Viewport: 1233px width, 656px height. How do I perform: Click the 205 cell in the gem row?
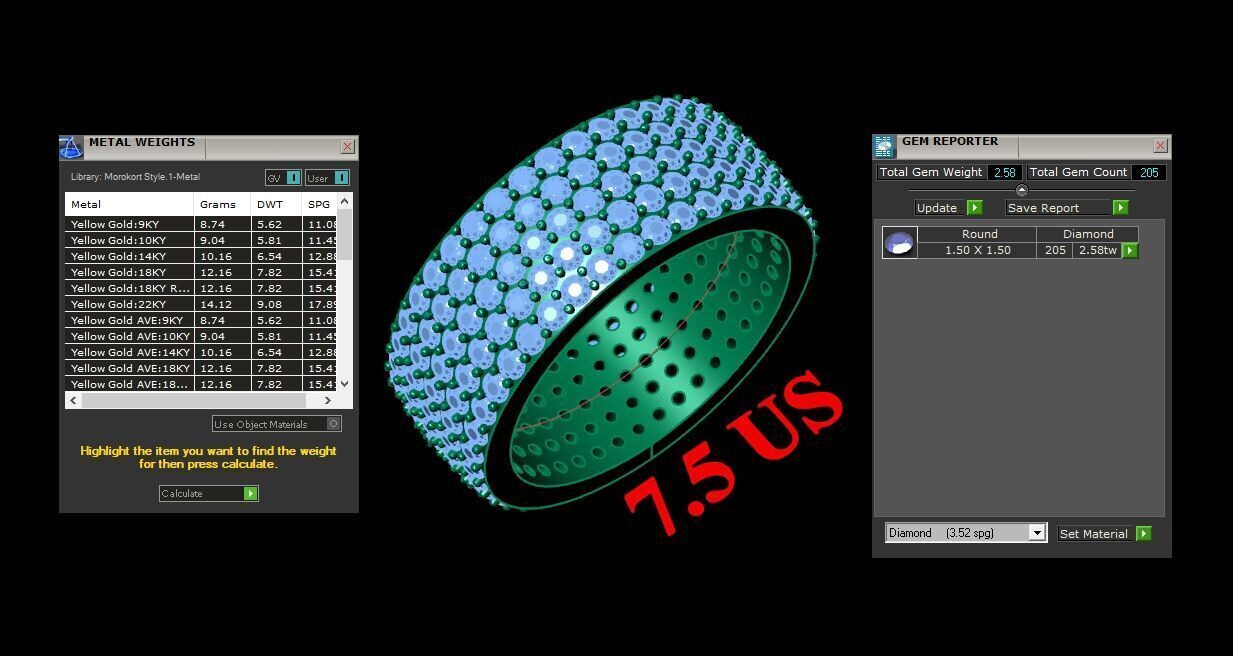[x=1055, y=250]
